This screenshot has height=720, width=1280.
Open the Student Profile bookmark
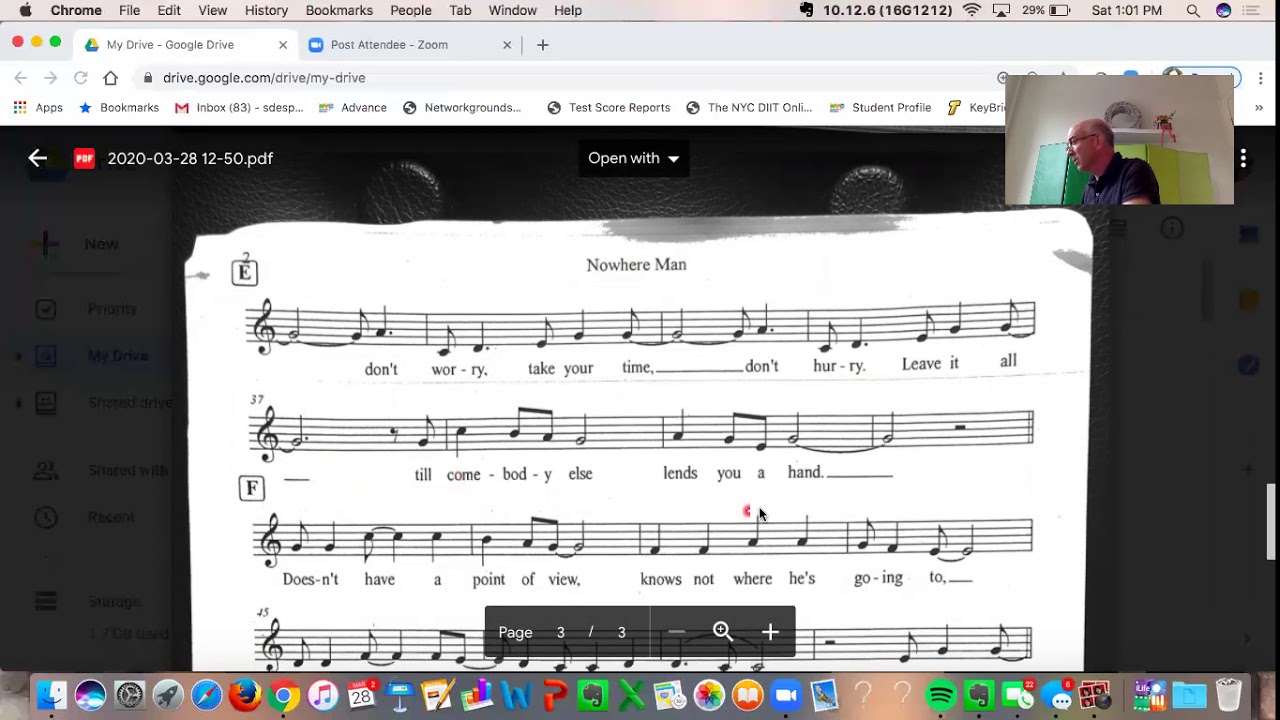(x=881, y=108)
